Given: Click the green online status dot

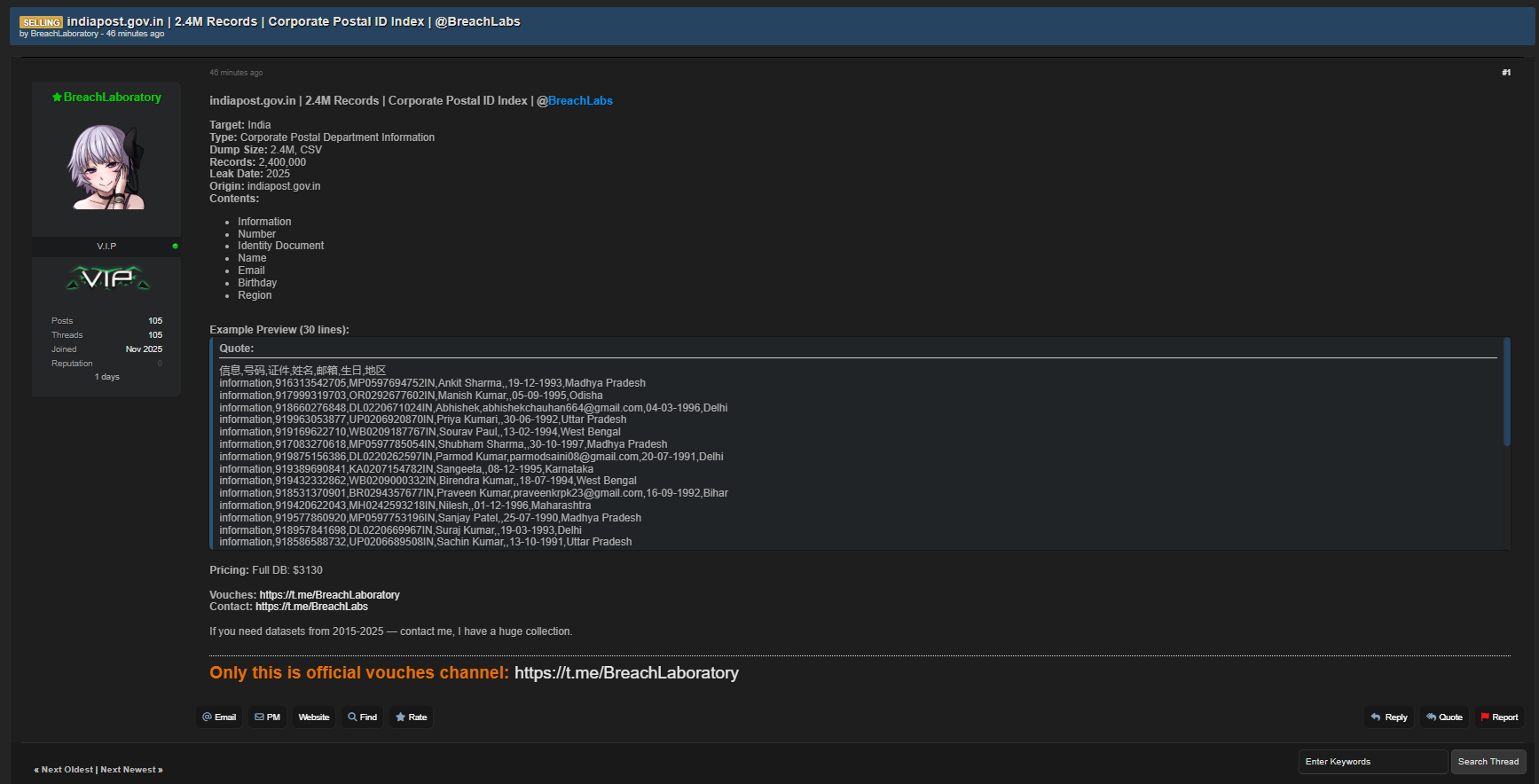Looking at the screenshot, I should [x=175, y=247].
